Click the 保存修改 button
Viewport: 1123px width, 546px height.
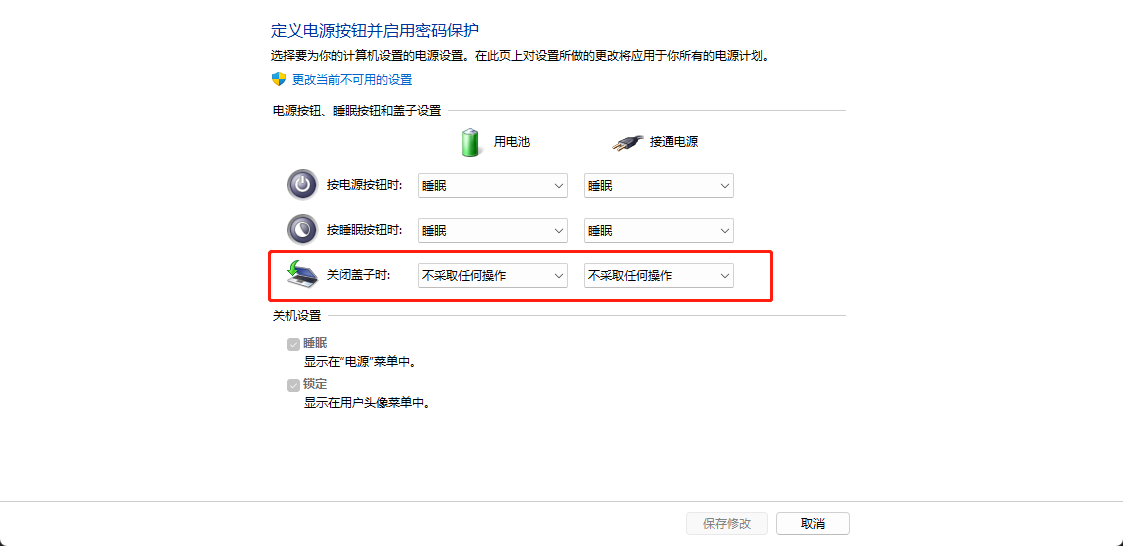(x=727, y=524)
